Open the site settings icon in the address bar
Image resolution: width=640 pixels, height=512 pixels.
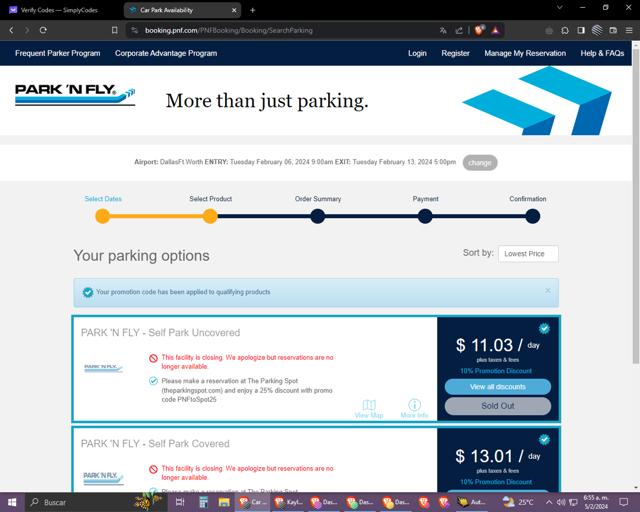tap(134, 30)
